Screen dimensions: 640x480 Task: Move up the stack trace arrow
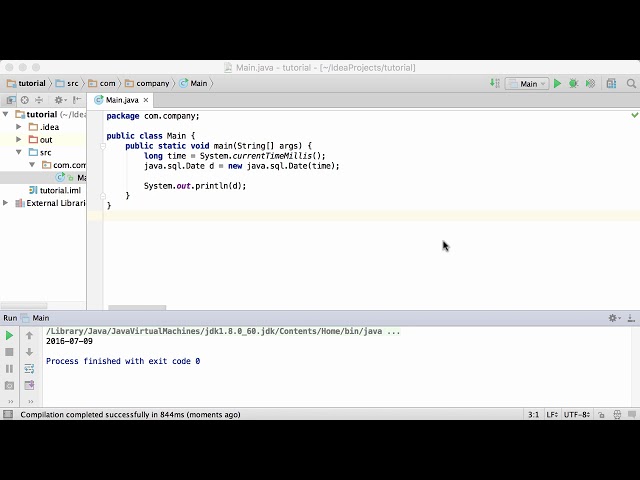click(x=29, y=336)
